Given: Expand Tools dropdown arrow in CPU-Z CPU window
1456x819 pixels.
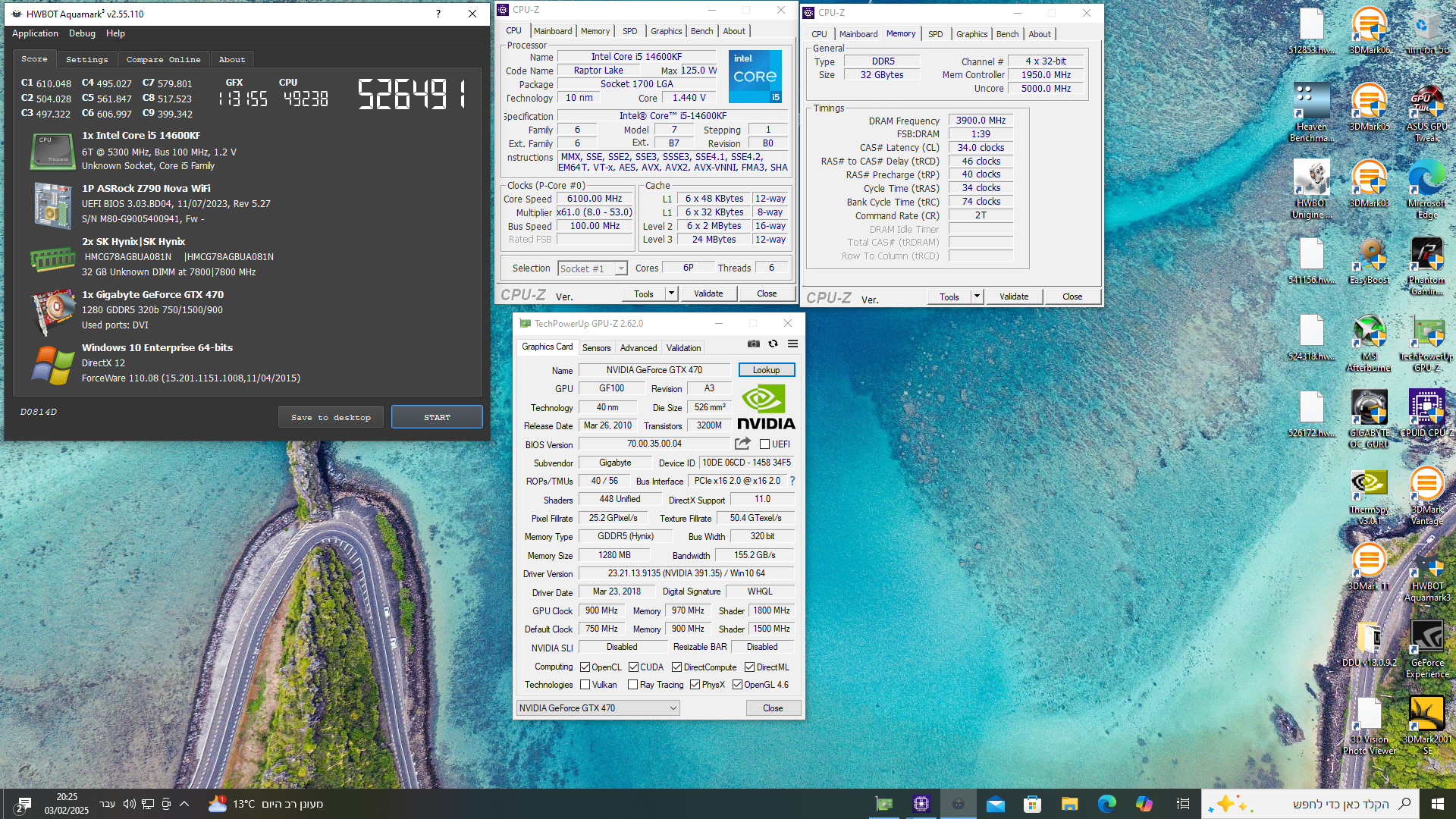Looking at the screenshot, I should pos(671,293).
